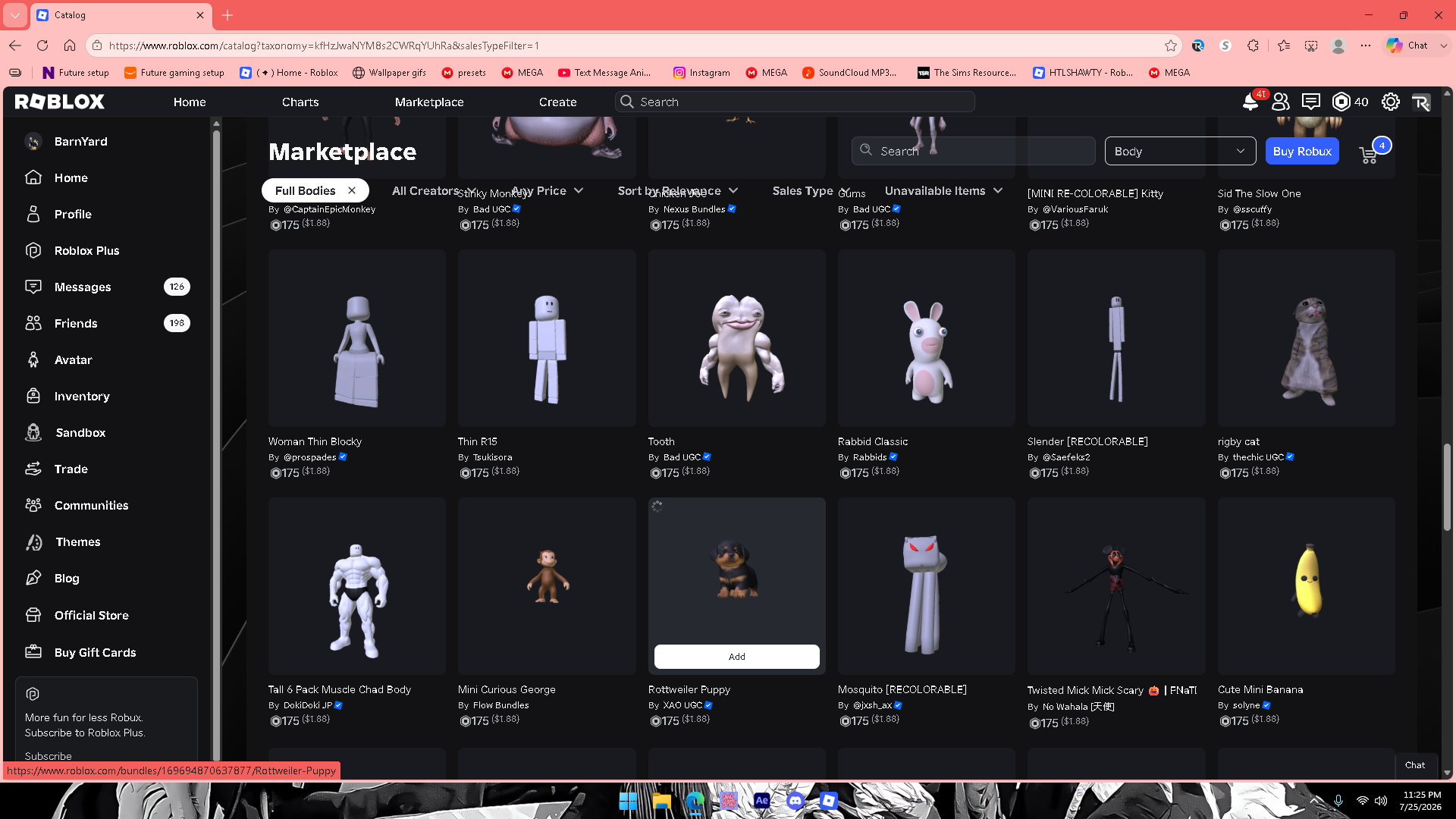Expand the Copilot Chat sidebar options arrow
The width and height of the screenshot is (1456, 819).
[1444, 45]
